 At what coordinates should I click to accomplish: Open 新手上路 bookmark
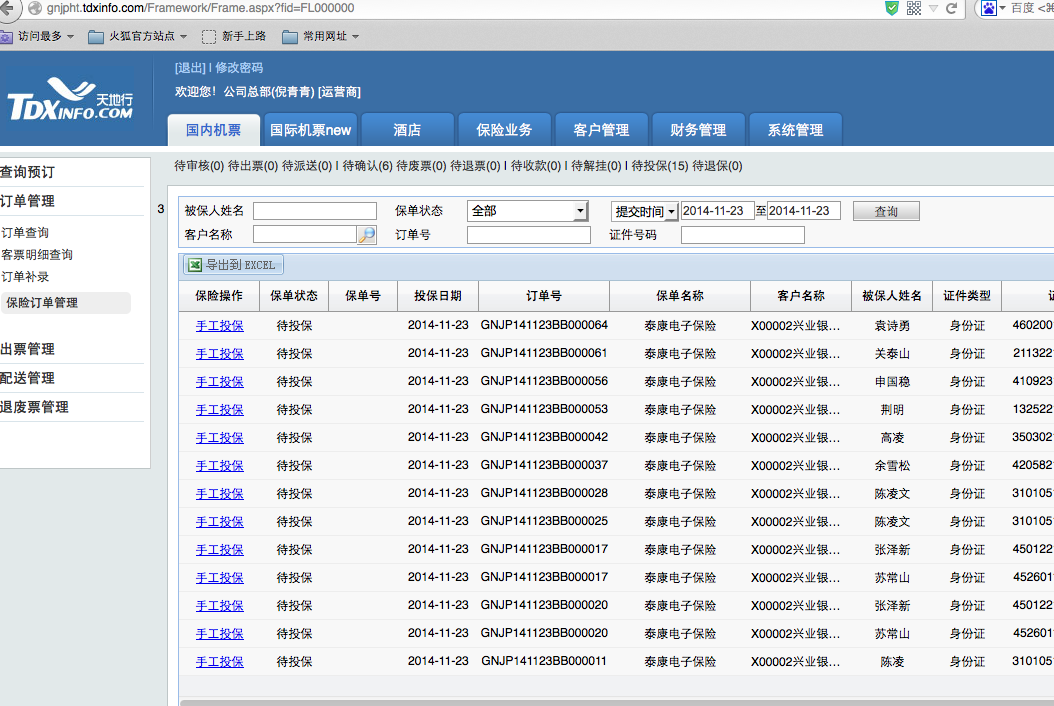pyautogui.click(x=234, y=36)
